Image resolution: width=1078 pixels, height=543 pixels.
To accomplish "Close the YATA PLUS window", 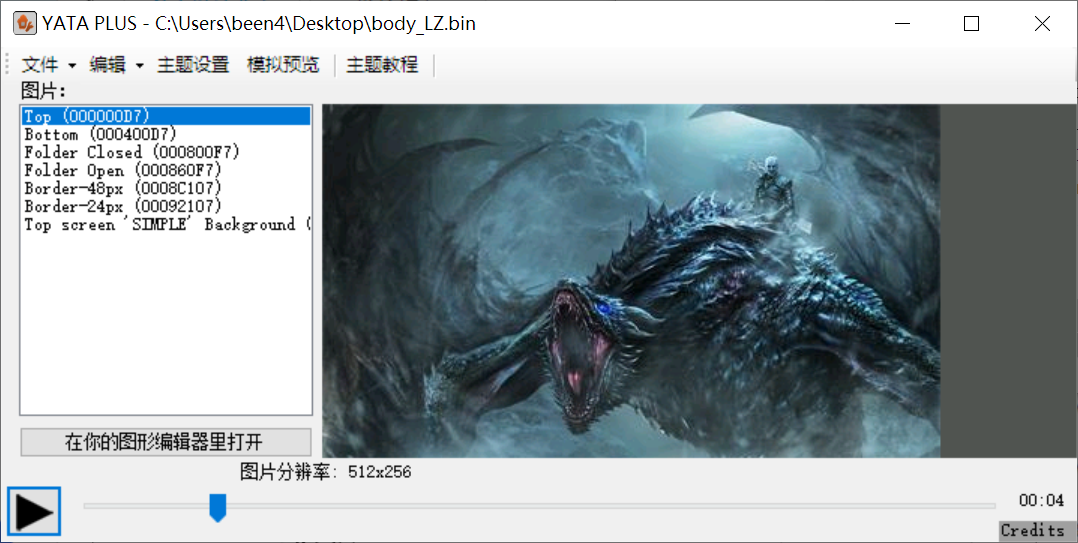I will (1042, 23).
